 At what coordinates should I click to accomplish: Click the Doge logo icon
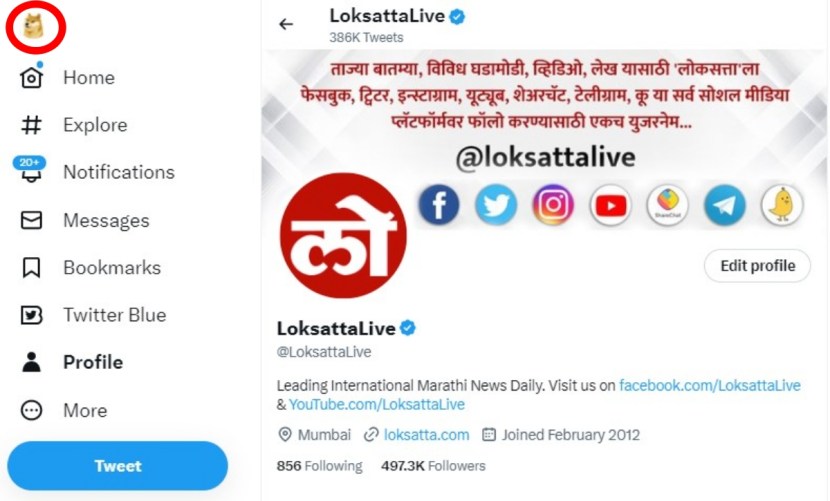34,28
